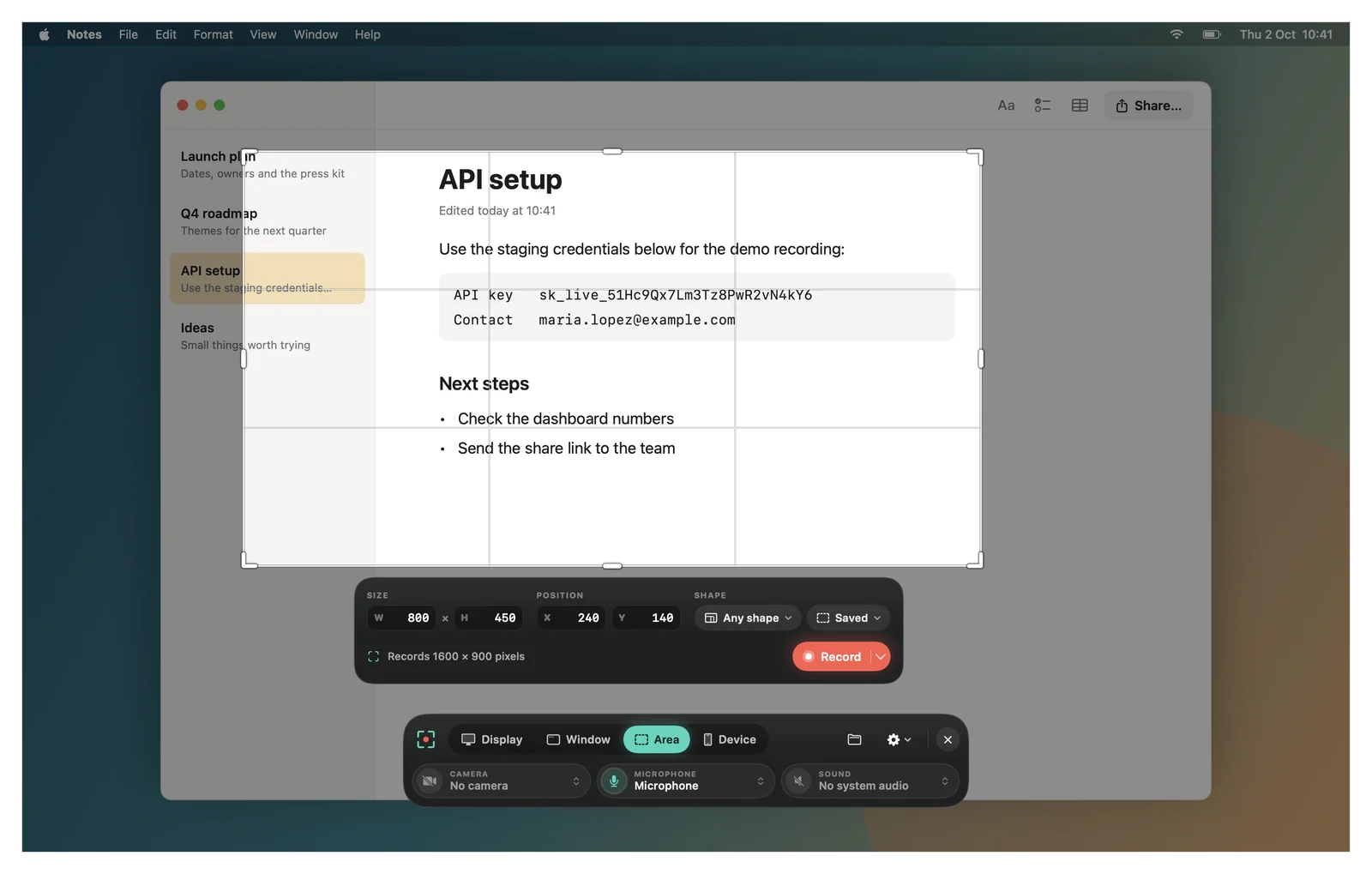Edit the height field showing 450
Viewport: 1372px width, 874px height.
pos(489,618)
